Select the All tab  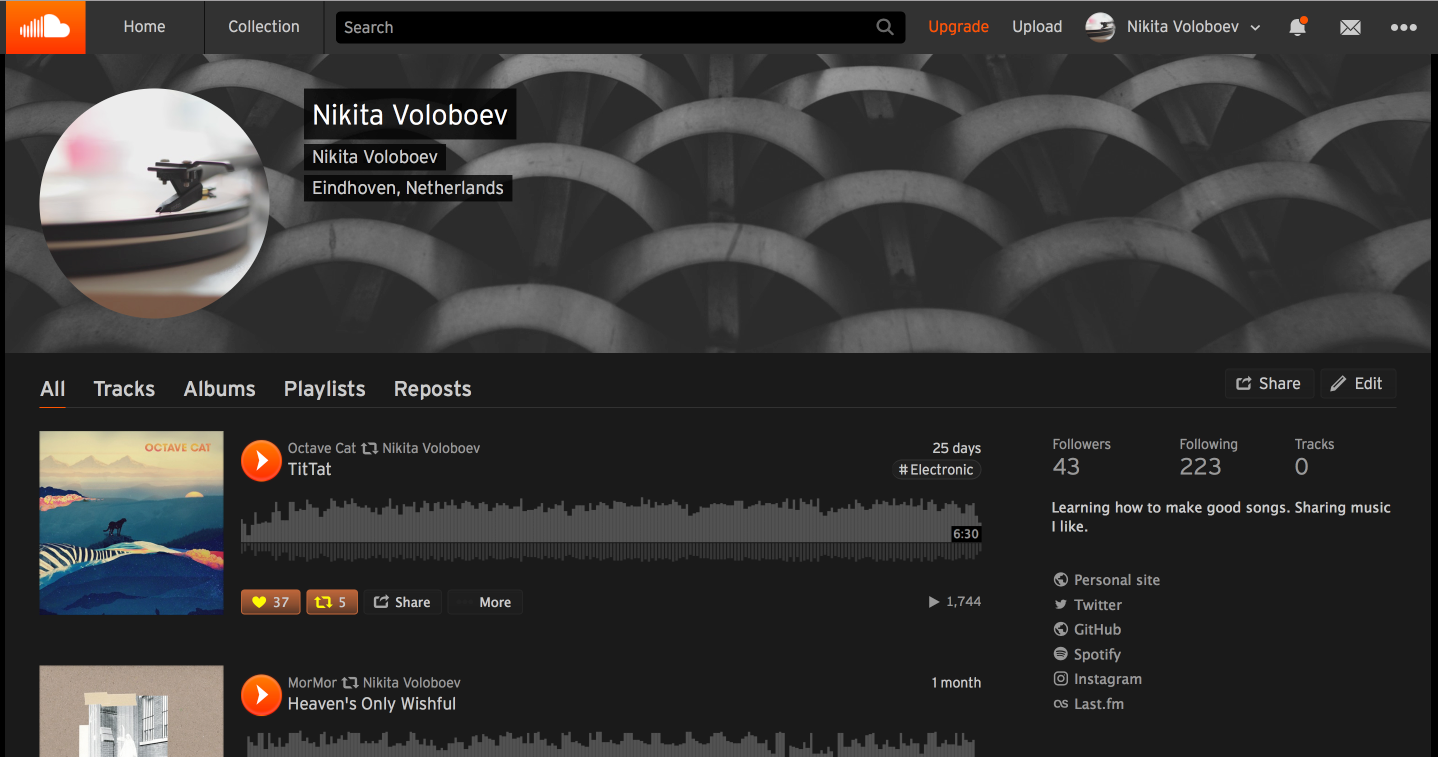point(53,389)
